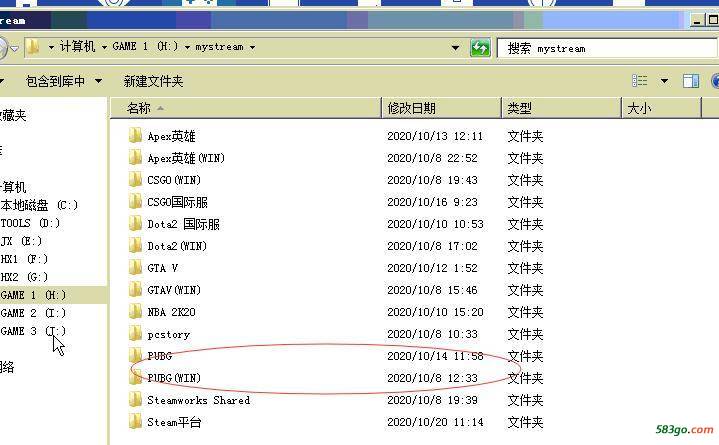Select the CSGO国际服 folder icon
This screenshot has height=445, width=719.
point(135,202)
